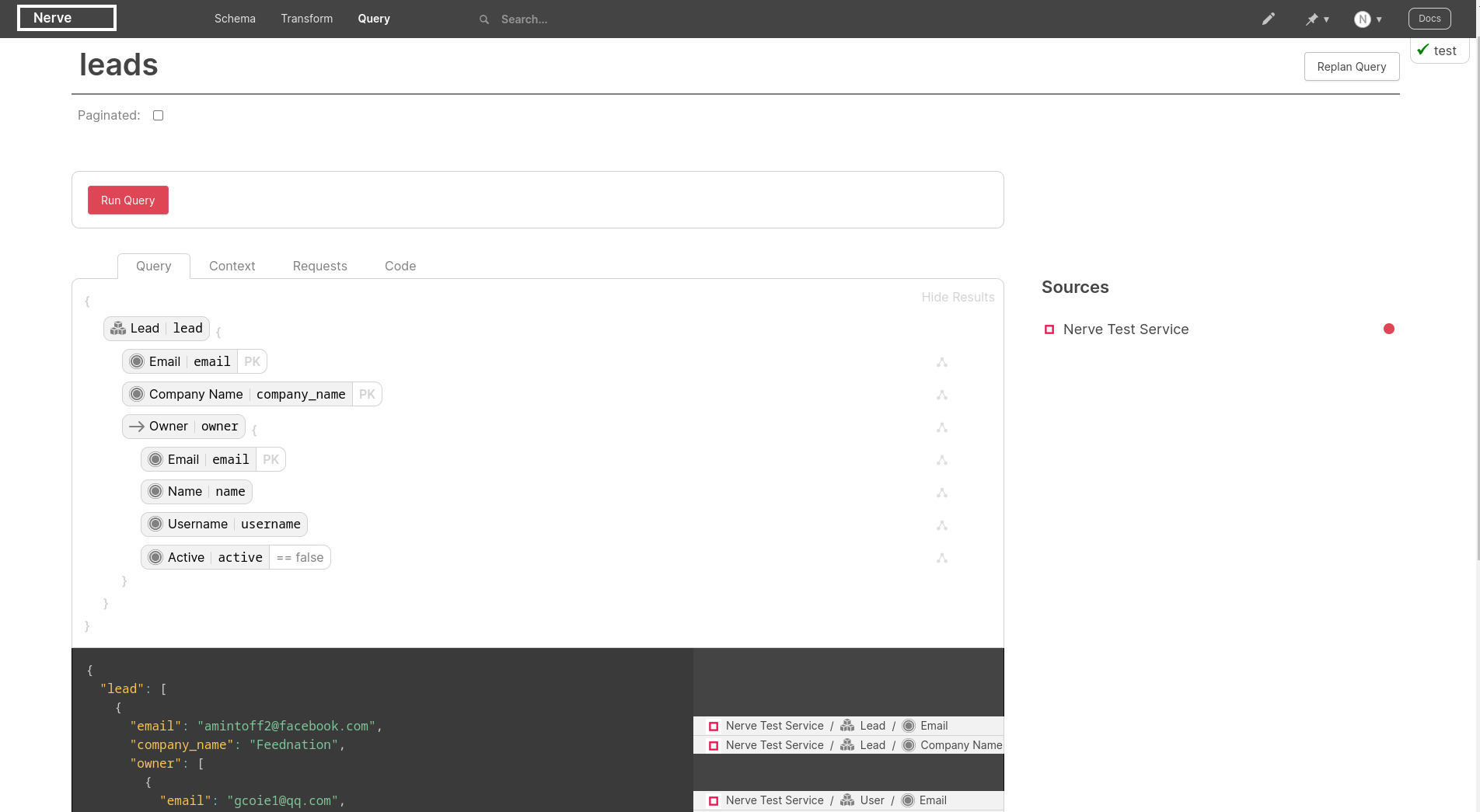Select the Lead entity icon in the query builder

[117, 328]
